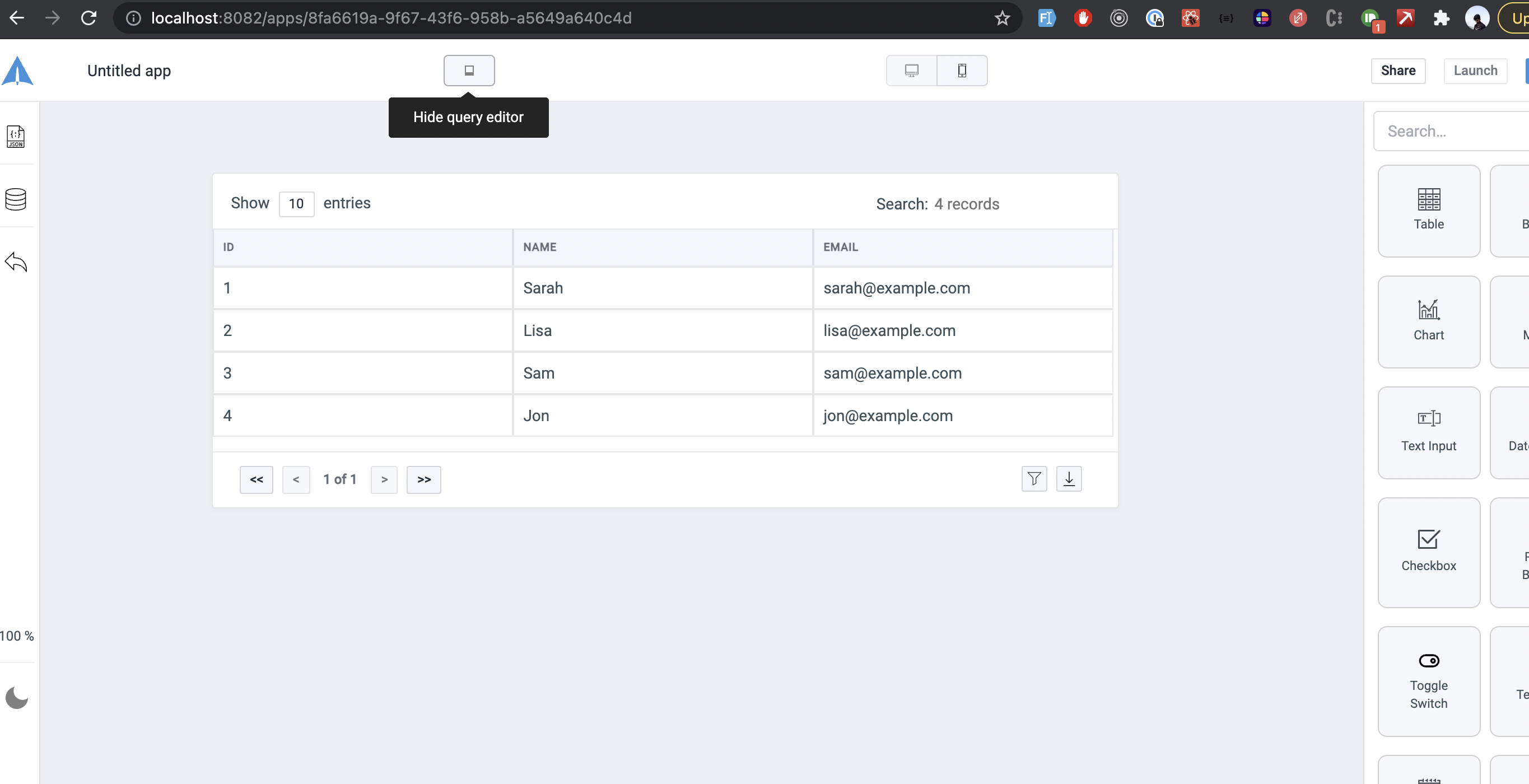1529x784 pixels.
Task: Click the Untitled app title
Action: [x=129, y=70]
